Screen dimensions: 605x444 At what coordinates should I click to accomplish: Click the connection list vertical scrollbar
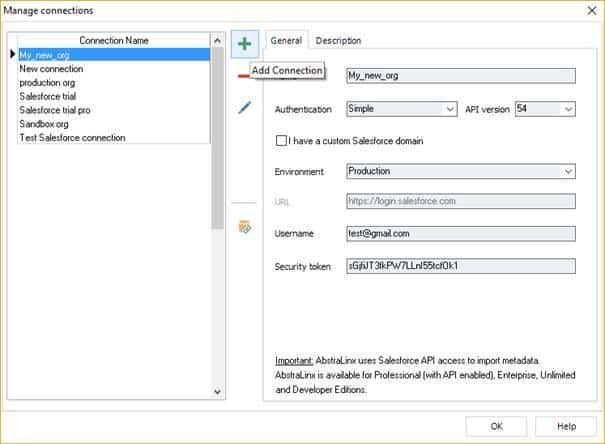point(217,130)
